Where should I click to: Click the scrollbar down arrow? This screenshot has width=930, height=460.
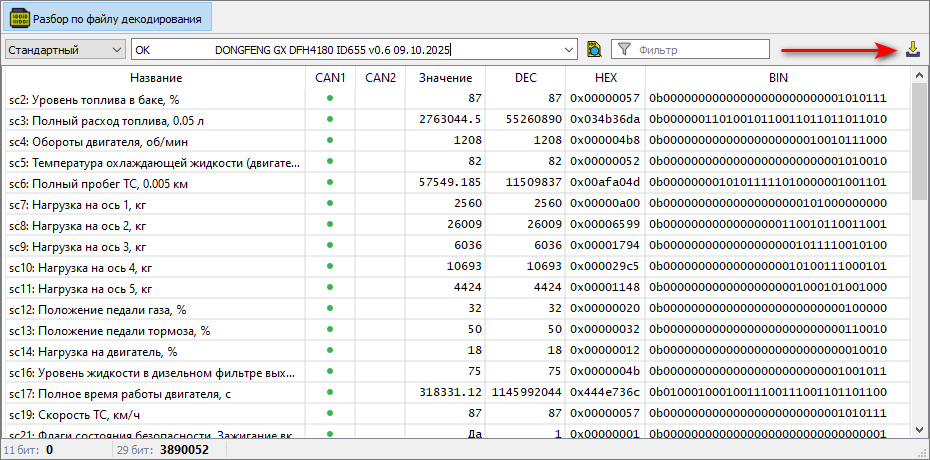[919, 429]
